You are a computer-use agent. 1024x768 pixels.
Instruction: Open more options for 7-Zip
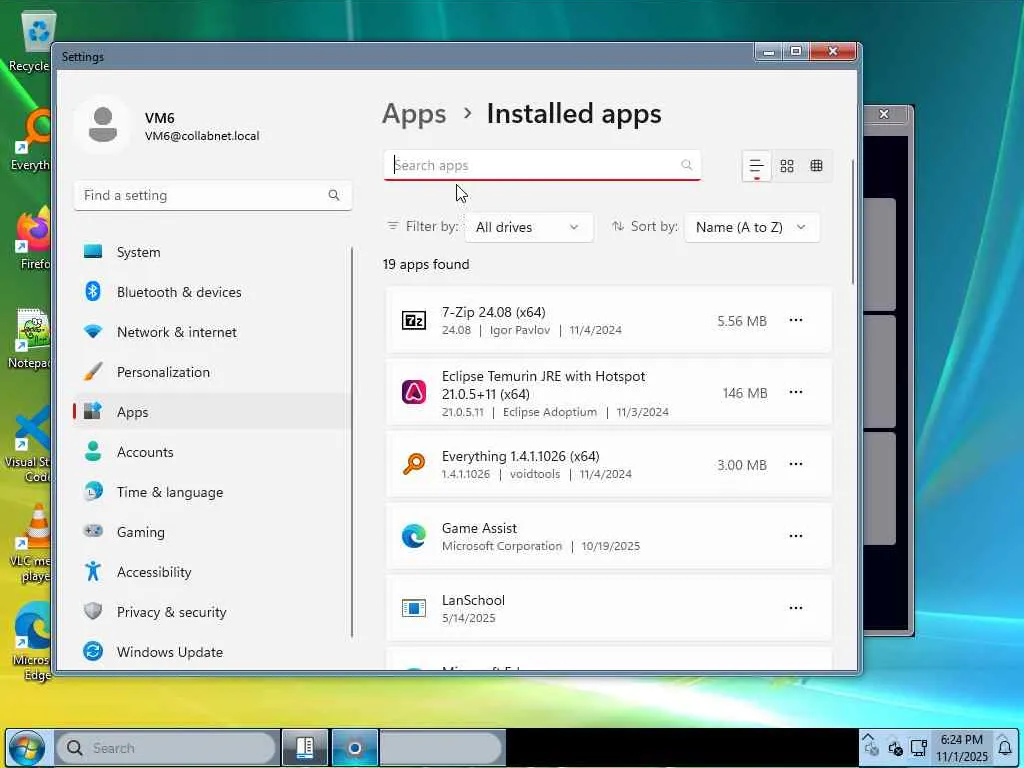click(x=795, y=320)
